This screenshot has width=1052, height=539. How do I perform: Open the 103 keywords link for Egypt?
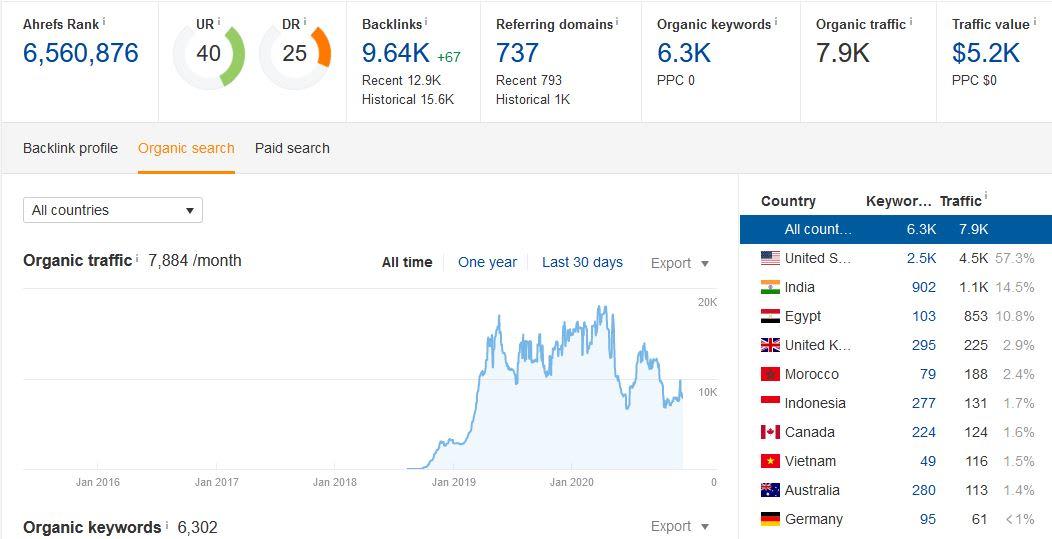click(924, 316)
